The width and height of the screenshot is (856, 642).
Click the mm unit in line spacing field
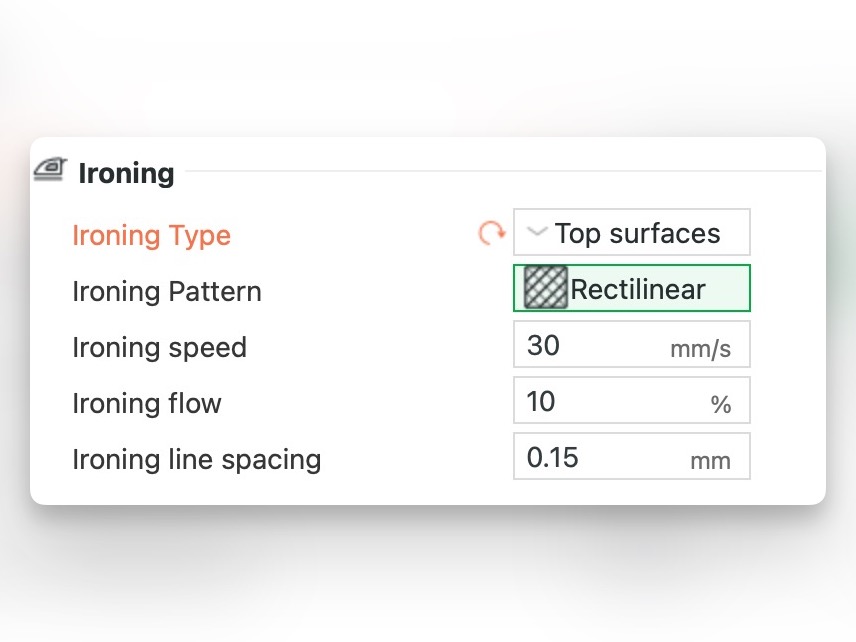(710, 461)
